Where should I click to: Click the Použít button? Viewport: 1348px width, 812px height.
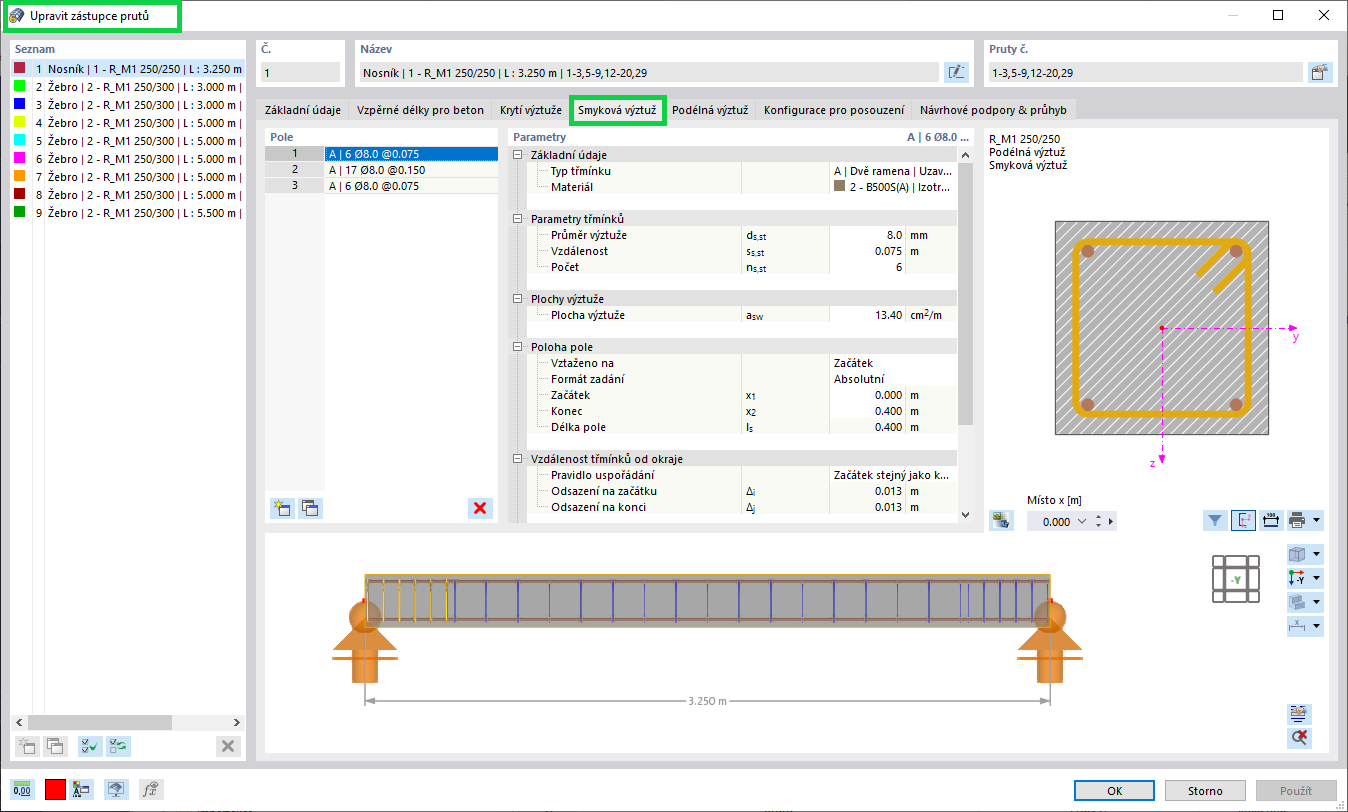[1296, 791]
